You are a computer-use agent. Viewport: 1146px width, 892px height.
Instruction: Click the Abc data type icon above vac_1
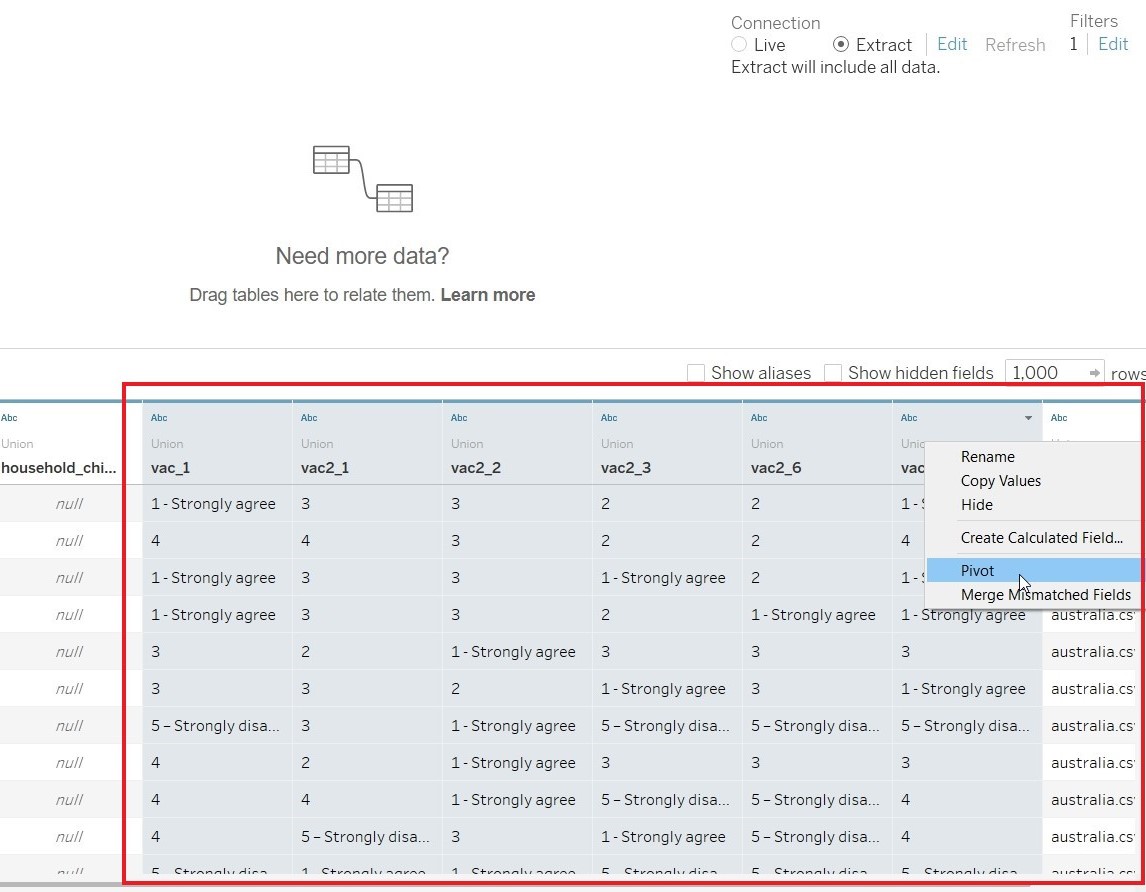159,418
